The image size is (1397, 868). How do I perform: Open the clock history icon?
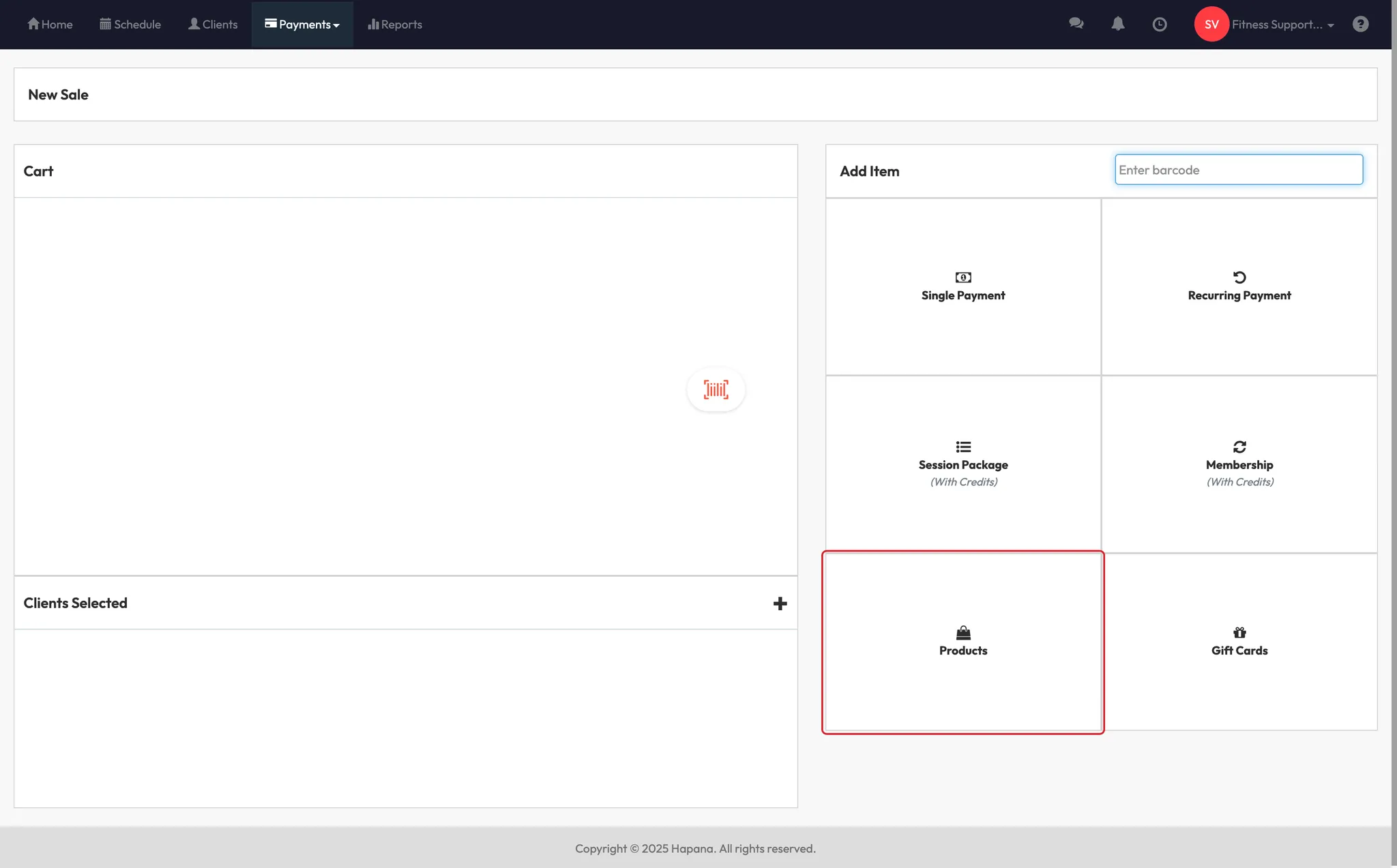pyautogui.click(x=1159, y=25)
